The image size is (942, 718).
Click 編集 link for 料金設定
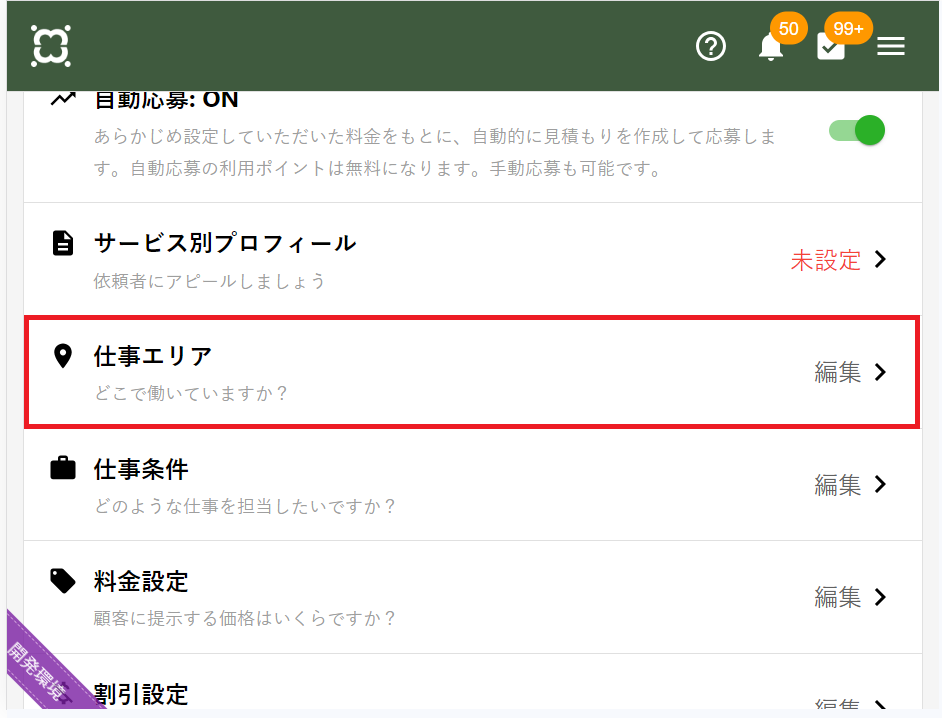pyautogui.click(x=837, y=598)
